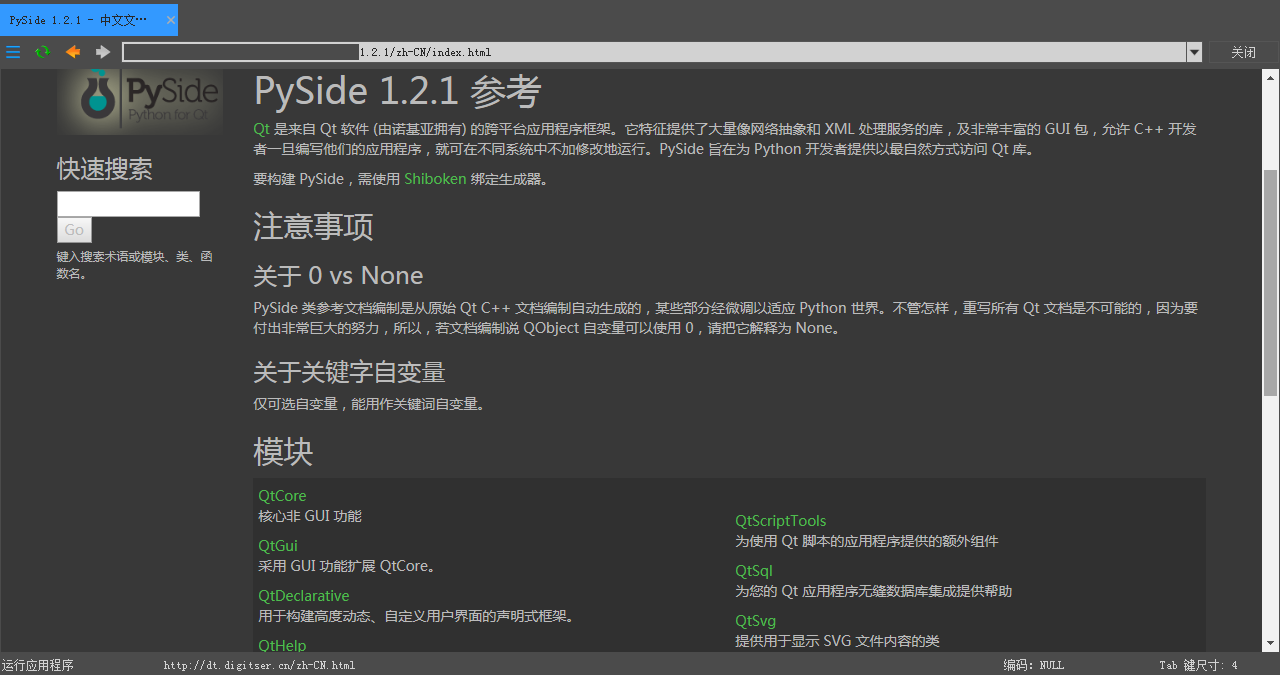Screen dimensions: 1280x675
Task: Open the hamburger menu icon
Action: coord(13,51)
